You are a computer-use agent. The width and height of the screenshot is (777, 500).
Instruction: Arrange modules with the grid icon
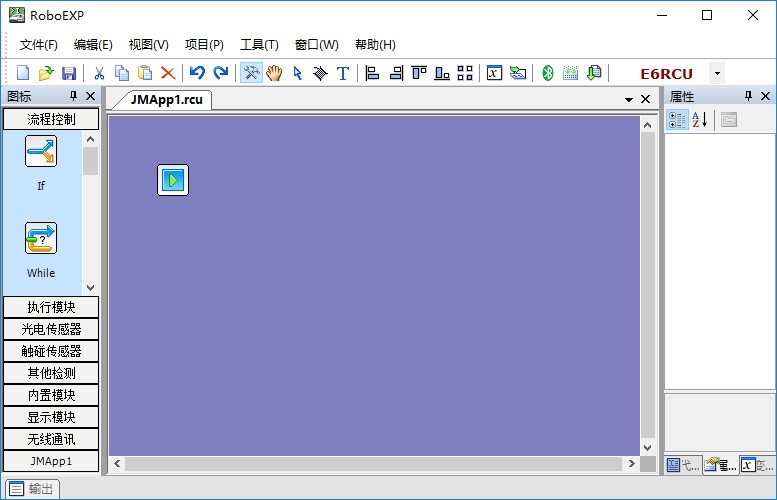(x=465, y=73)
